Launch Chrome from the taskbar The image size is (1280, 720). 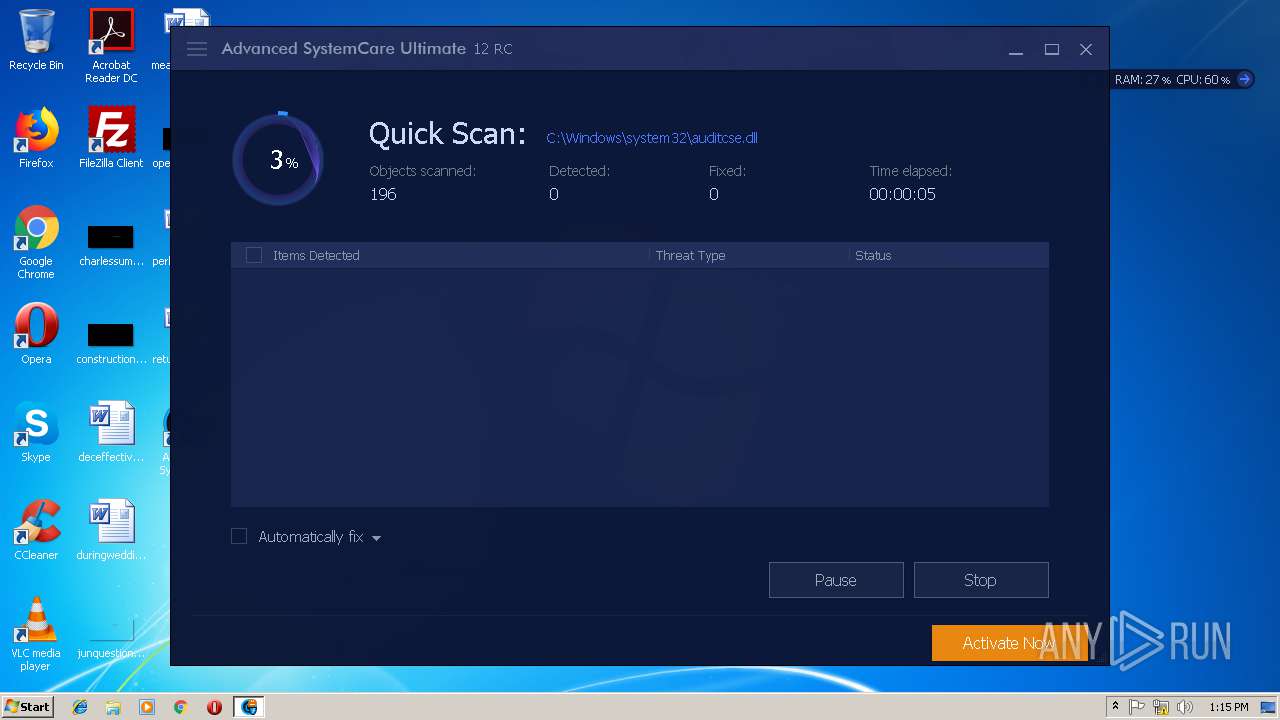tap(180, 707)
